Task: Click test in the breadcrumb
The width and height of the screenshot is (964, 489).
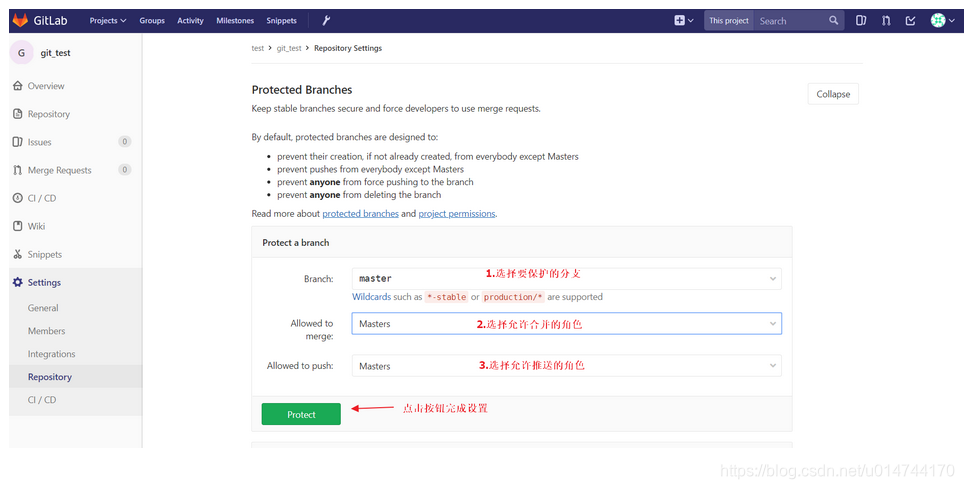Action: (258, 48)
